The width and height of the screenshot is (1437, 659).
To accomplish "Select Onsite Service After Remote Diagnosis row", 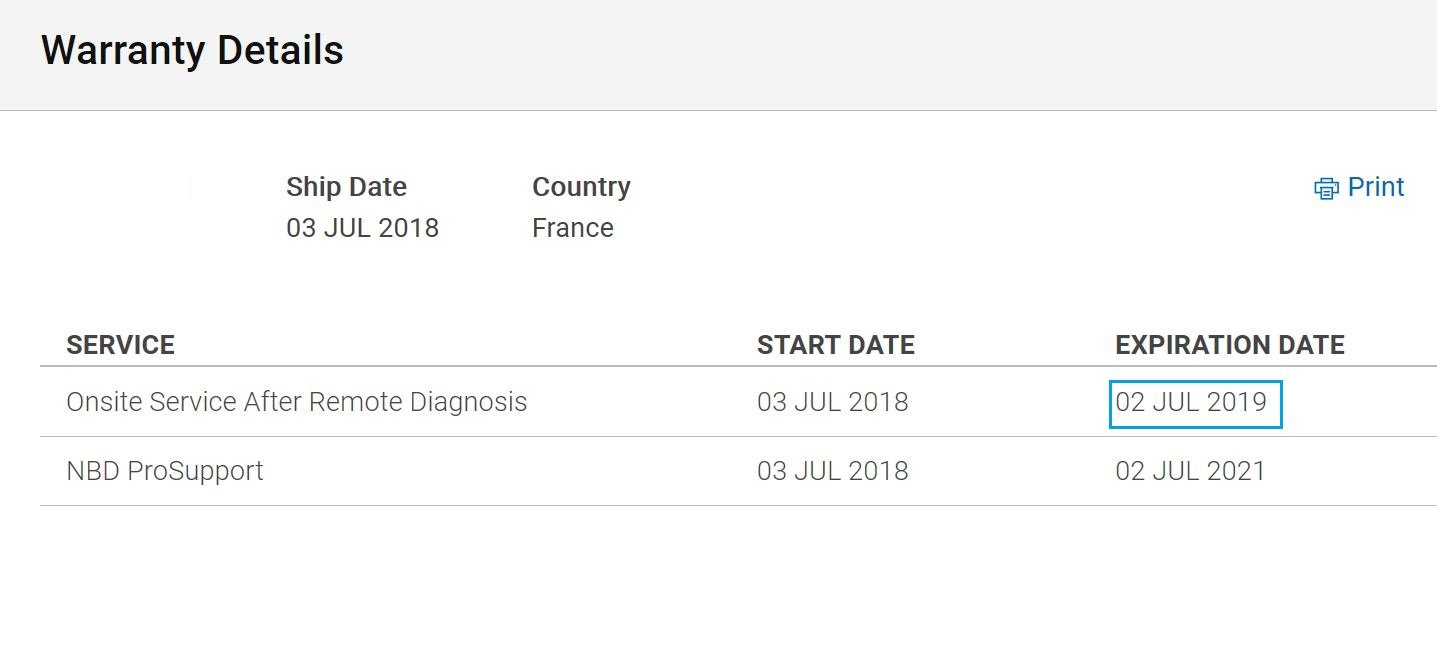I will coord(738,402).
